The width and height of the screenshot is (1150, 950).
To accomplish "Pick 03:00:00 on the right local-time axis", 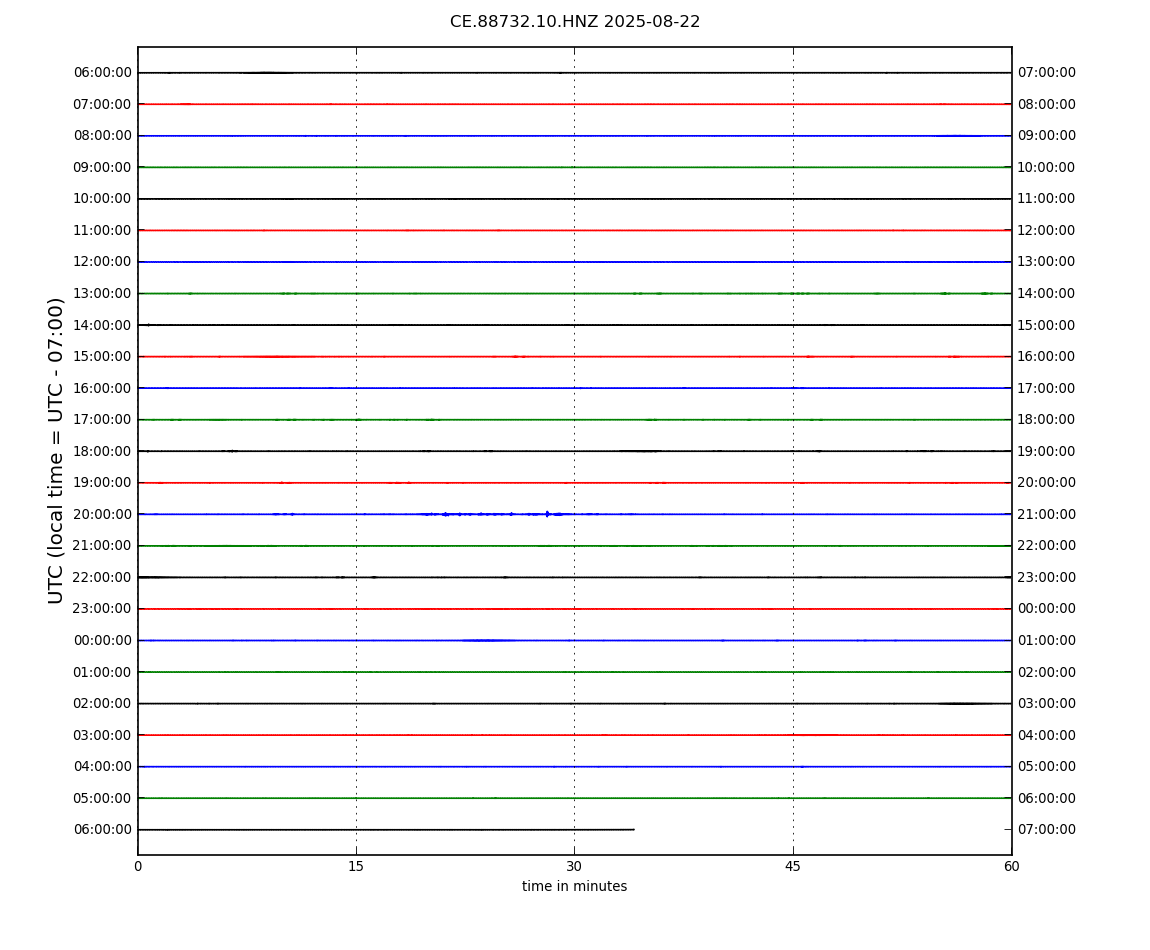I will point(1047,704).
